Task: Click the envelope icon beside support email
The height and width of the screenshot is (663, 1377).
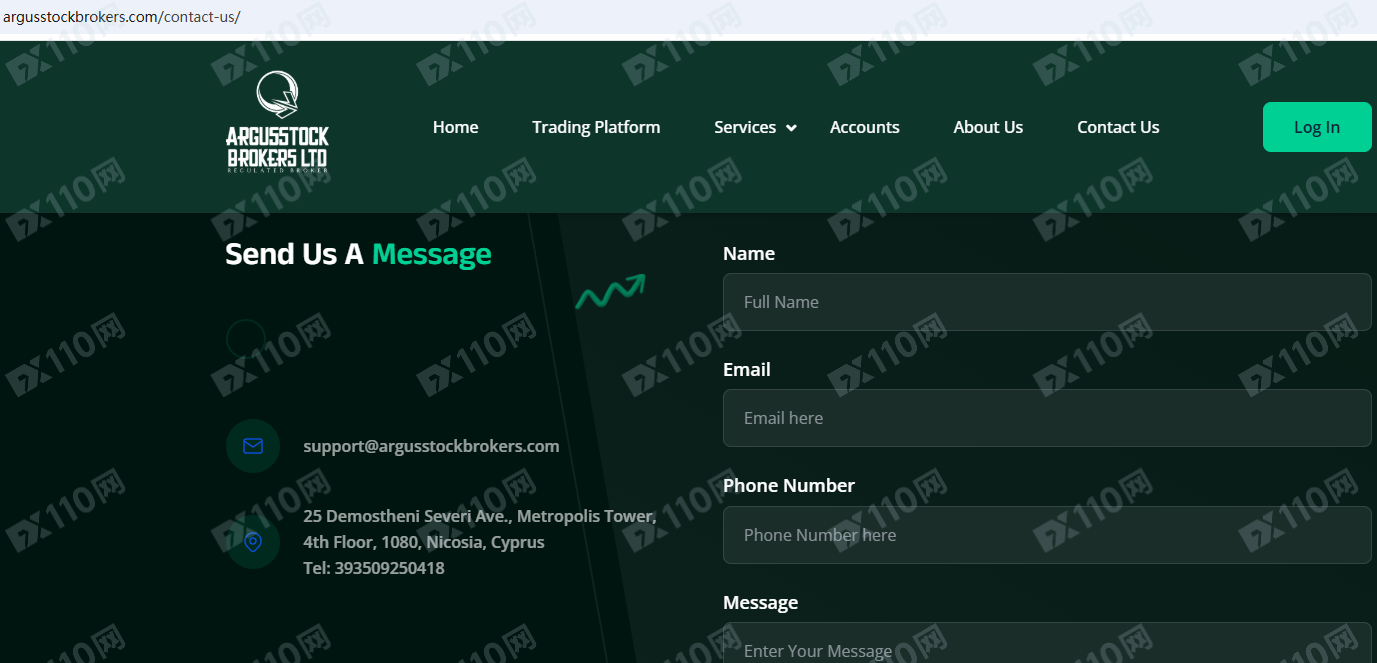Action: [253, 446]
